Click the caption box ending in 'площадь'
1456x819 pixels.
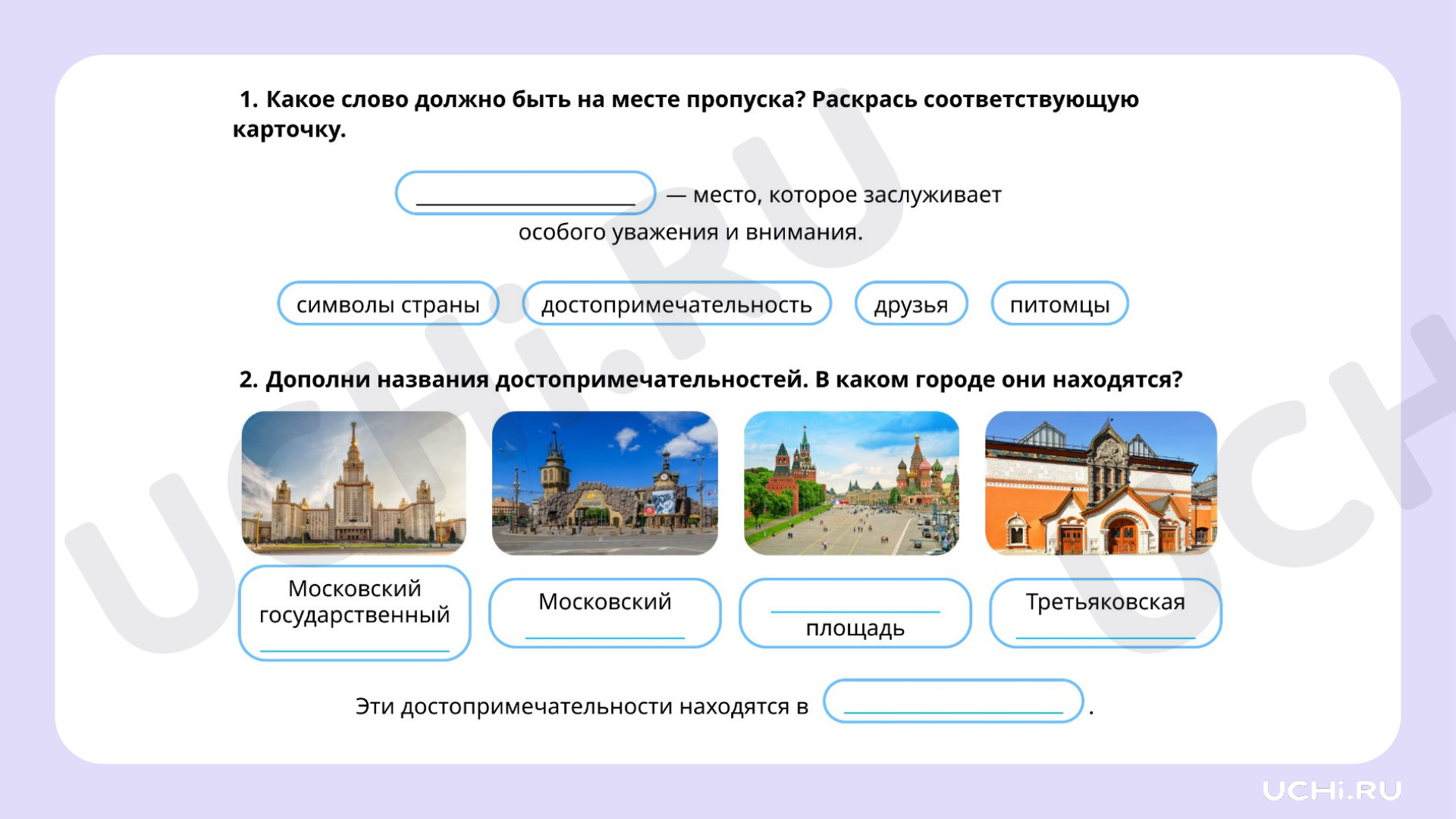coord(855,613)
